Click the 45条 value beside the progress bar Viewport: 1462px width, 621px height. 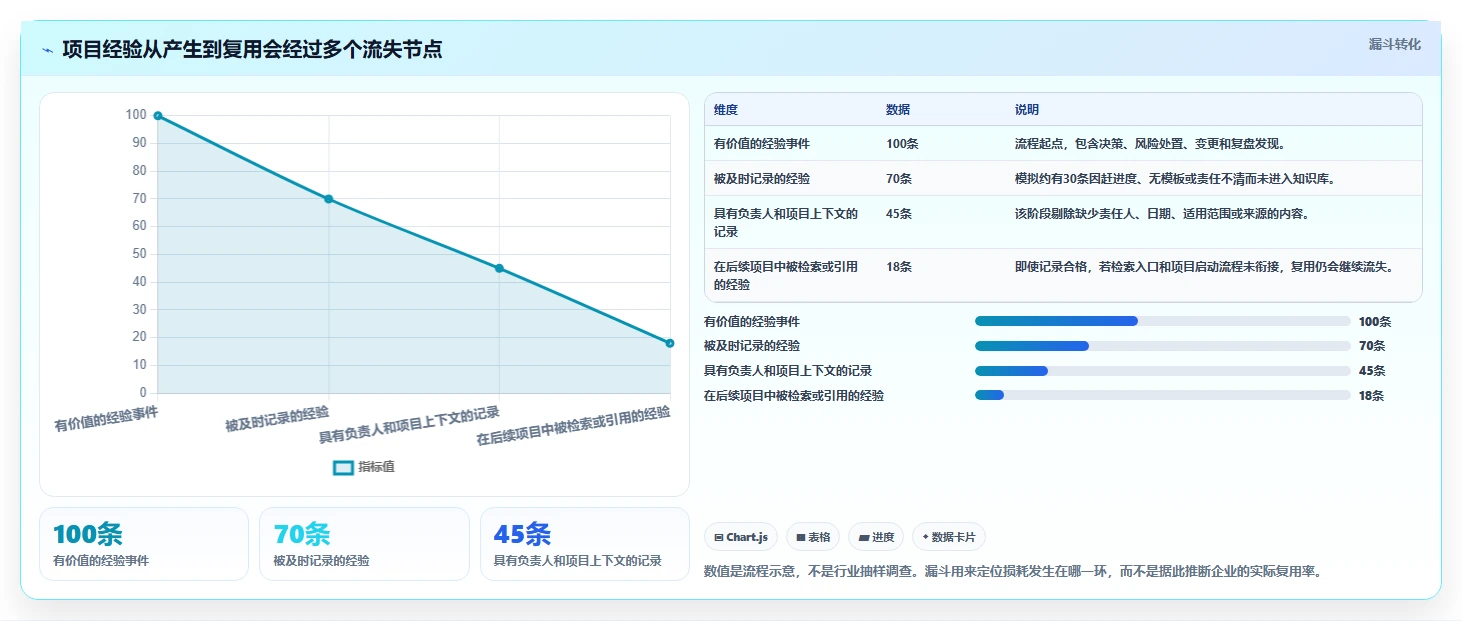pos(1372,371)
